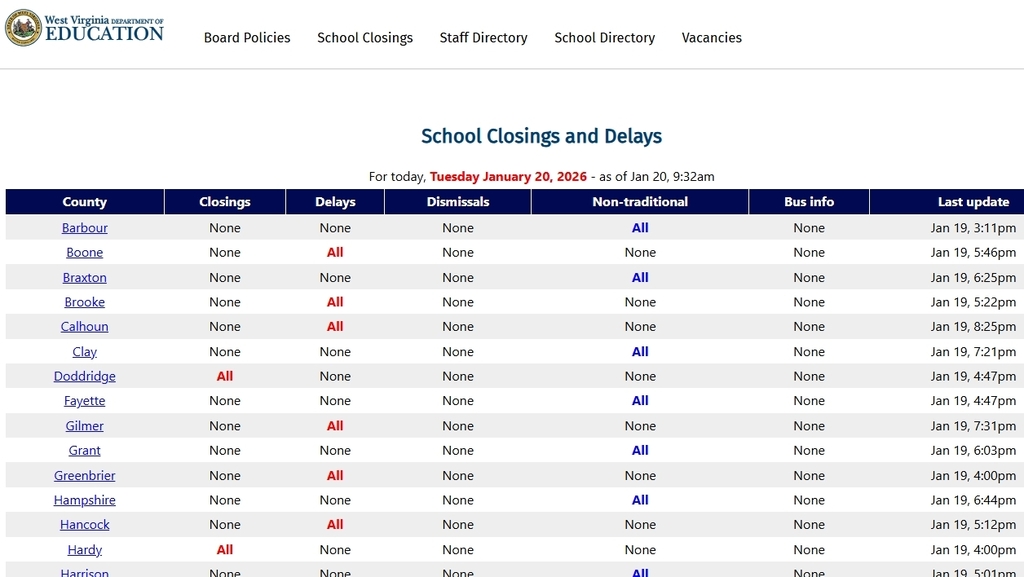
Task: Open the Board Policies page
Action: (246, 38)
